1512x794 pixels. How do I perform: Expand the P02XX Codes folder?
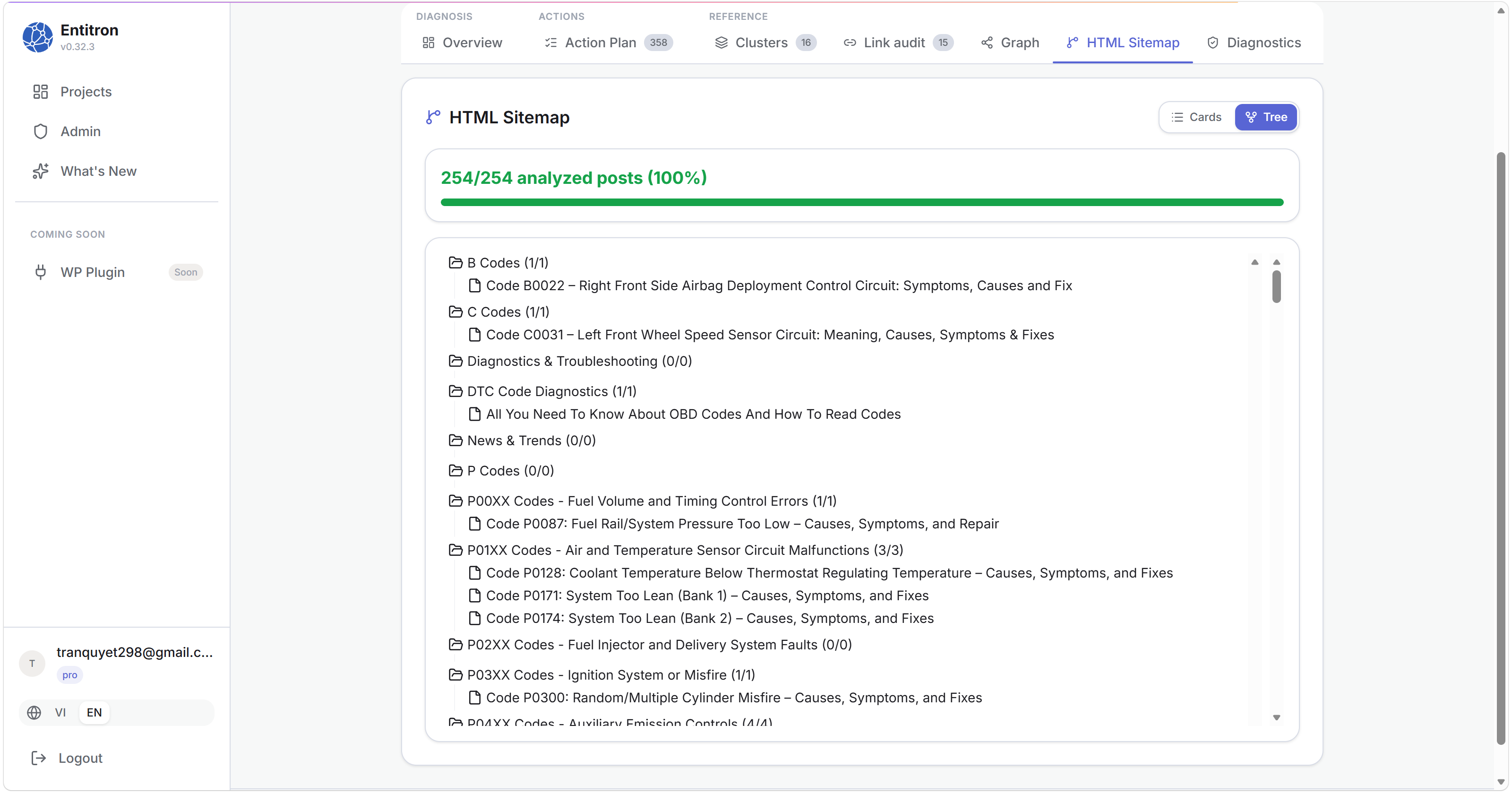click(651, 645)
